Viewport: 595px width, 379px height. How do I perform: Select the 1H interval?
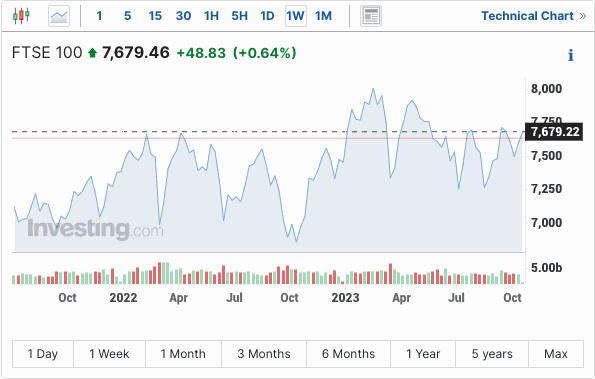click(x=211, y=16)
